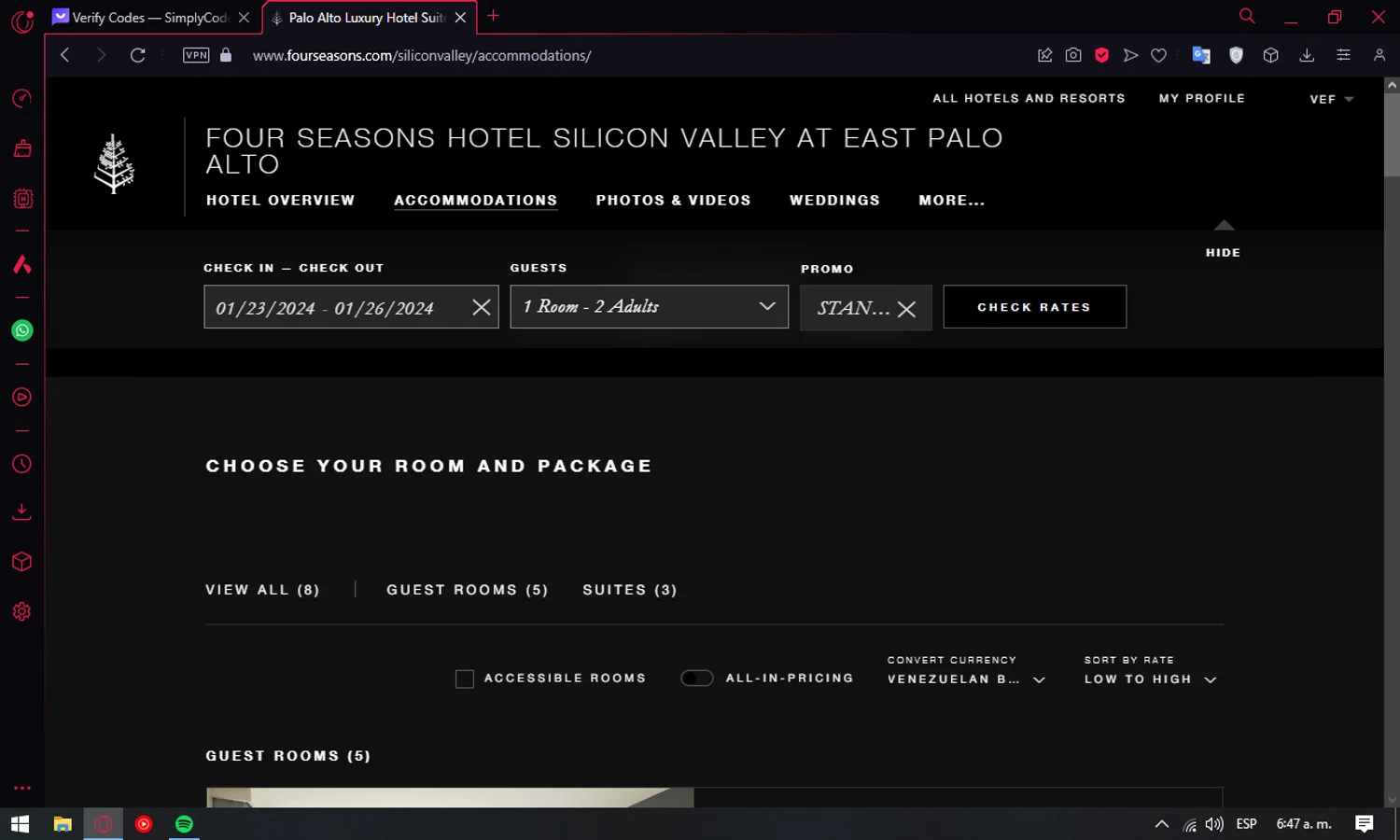Open My Flow send icon
The image size is (1400, 840).
click(x=1130, y=55)
